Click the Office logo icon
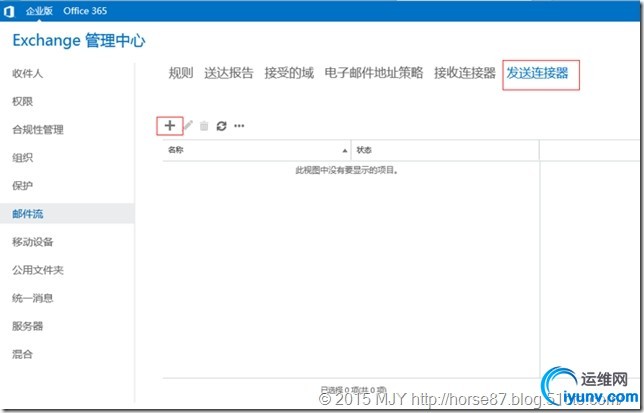 tap(9, 11)
